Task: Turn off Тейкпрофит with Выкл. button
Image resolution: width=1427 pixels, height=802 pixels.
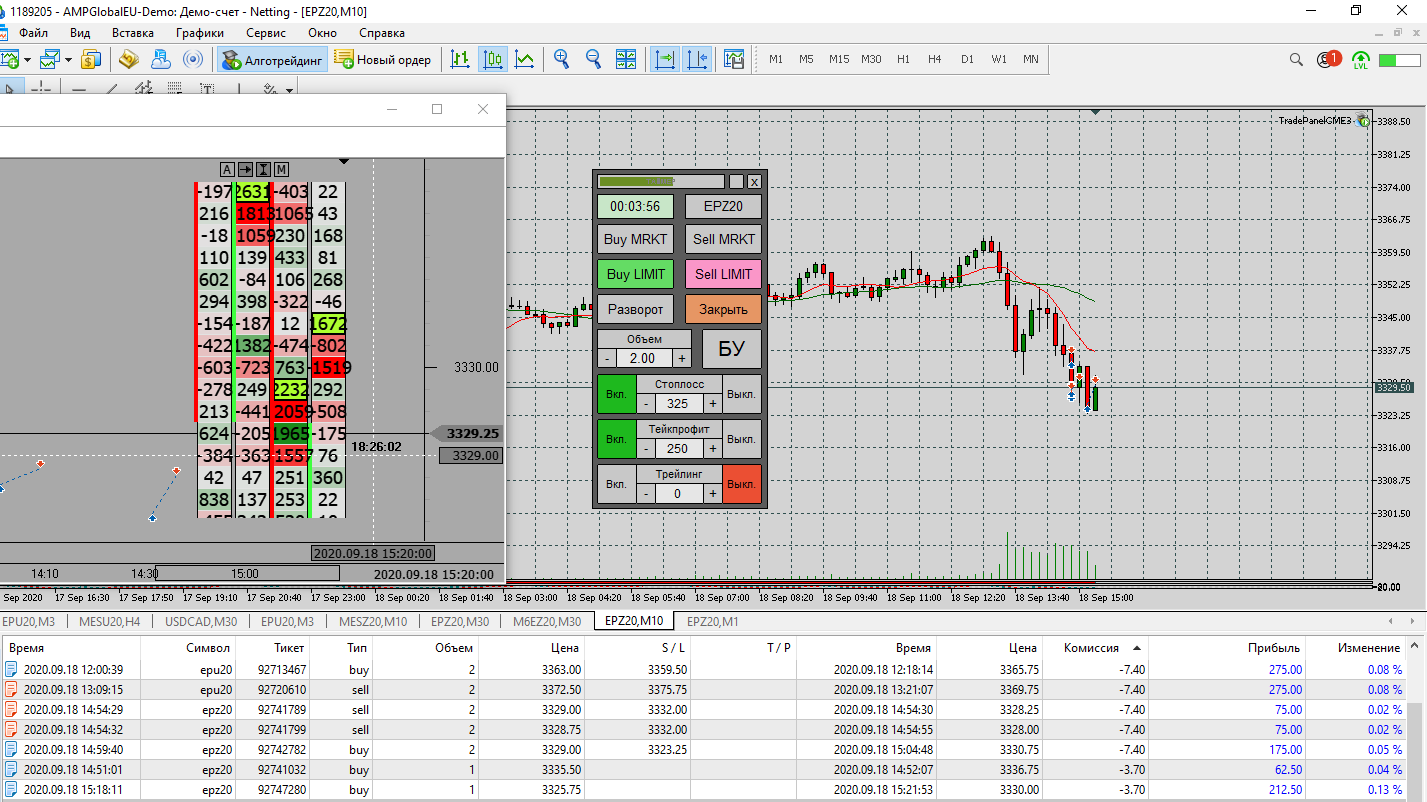Action: pos(742,439)
